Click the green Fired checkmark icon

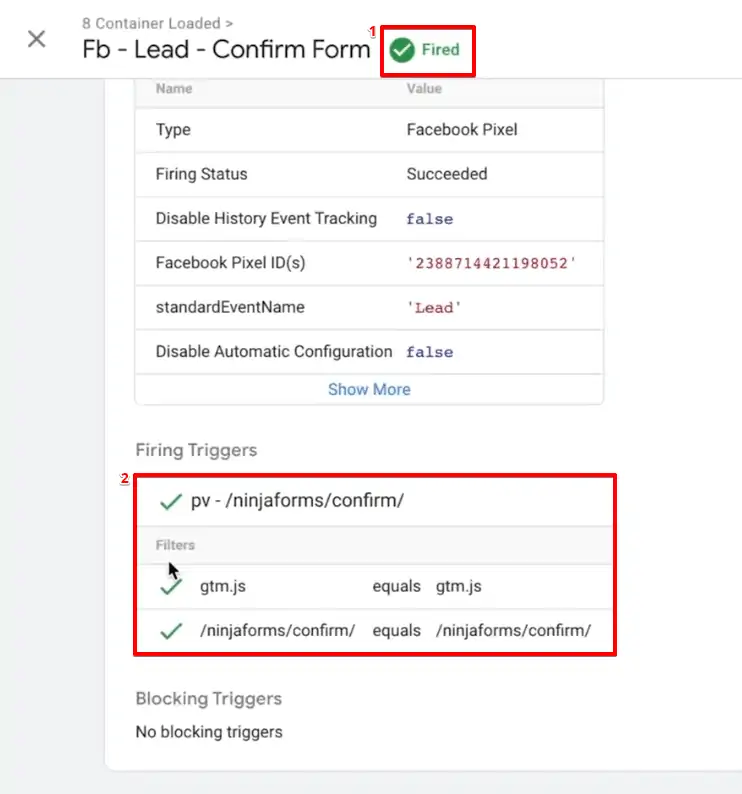click(x=402, y=50)
